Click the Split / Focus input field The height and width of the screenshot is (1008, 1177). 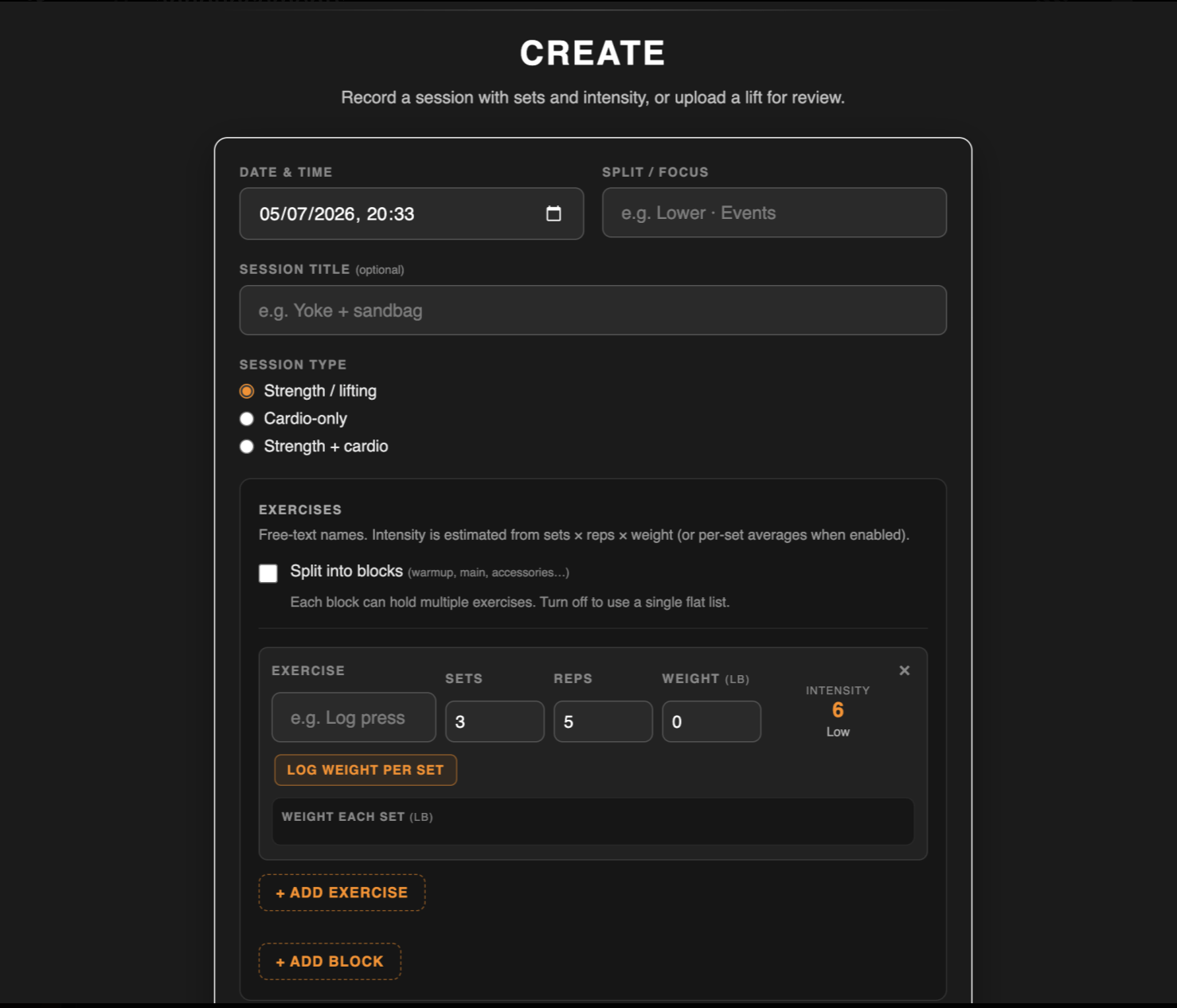coord(774,213)
